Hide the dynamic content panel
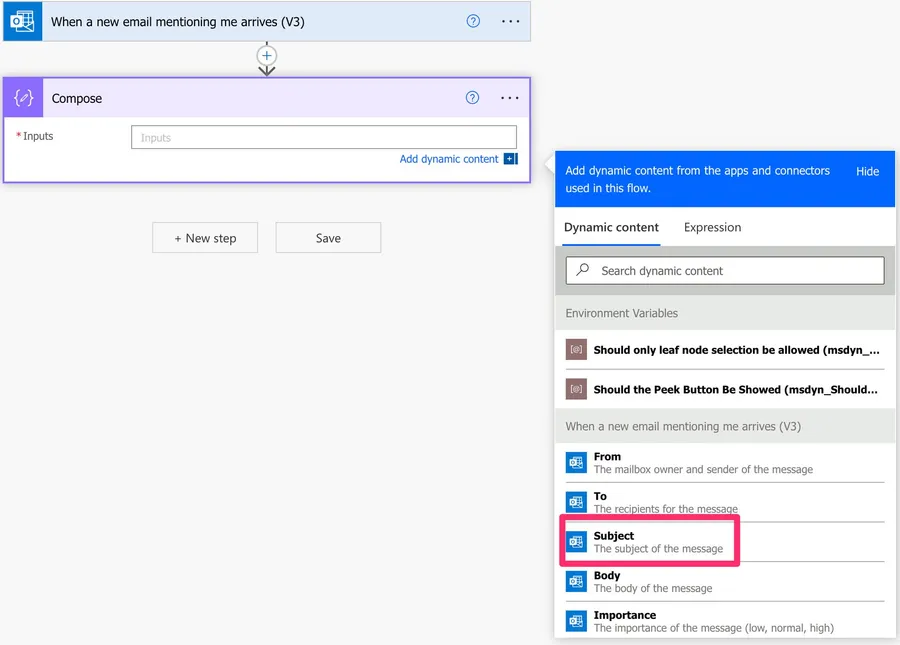The height and width of the screenshot is (645, 900). 867,171
